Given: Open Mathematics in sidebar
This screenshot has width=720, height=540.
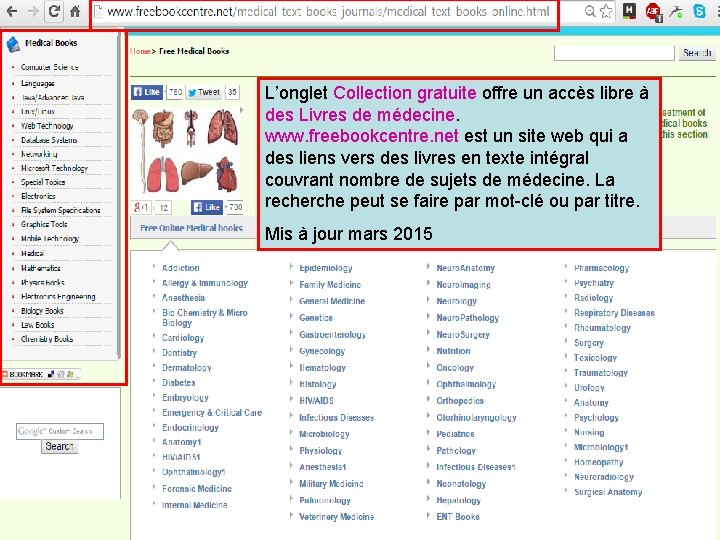Looking at the screenshot, I should point(40,268).
